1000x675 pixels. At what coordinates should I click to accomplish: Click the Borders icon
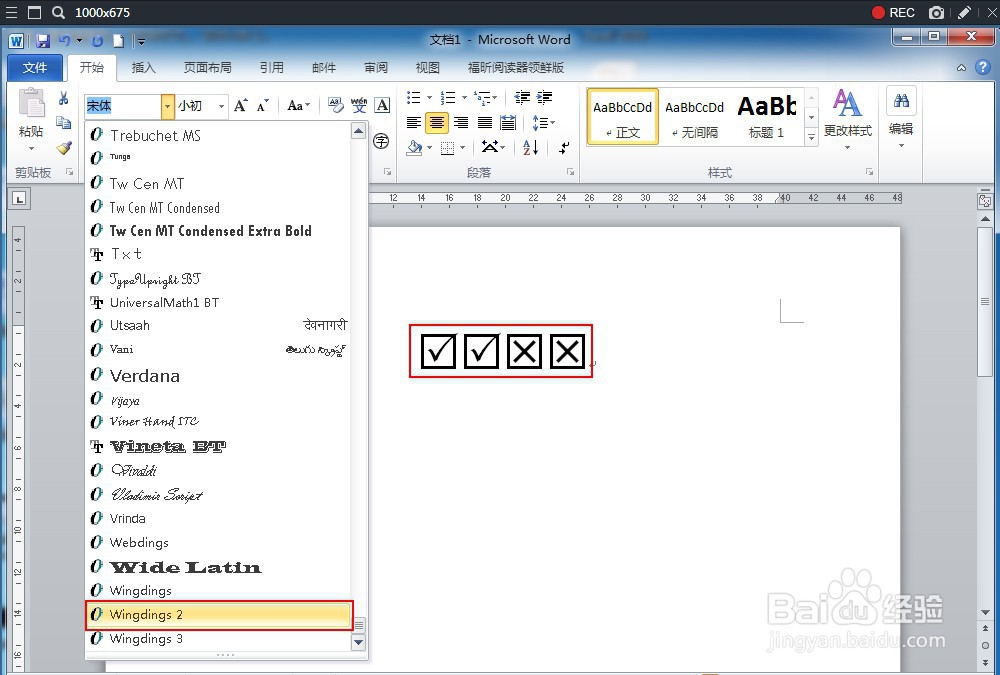coord(448,148)
